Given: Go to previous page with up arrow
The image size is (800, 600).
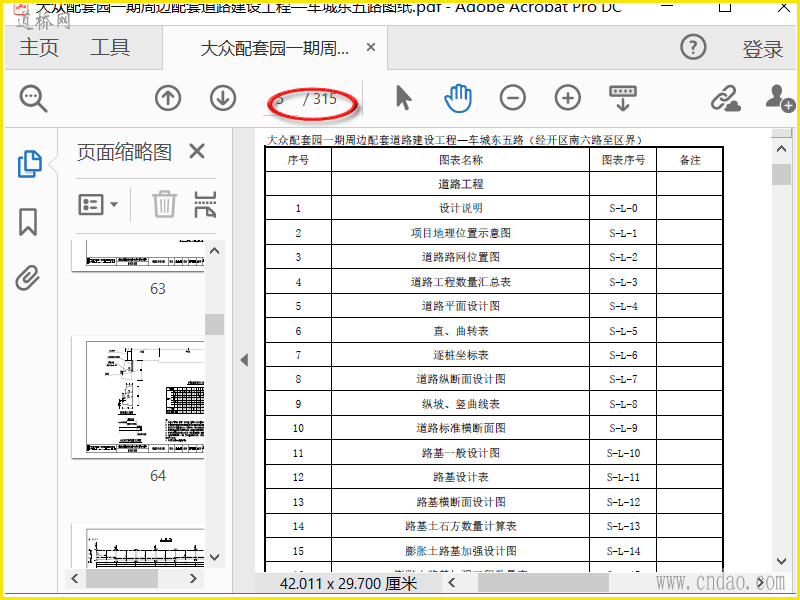Looking at the screenshot, I should 168,98.
